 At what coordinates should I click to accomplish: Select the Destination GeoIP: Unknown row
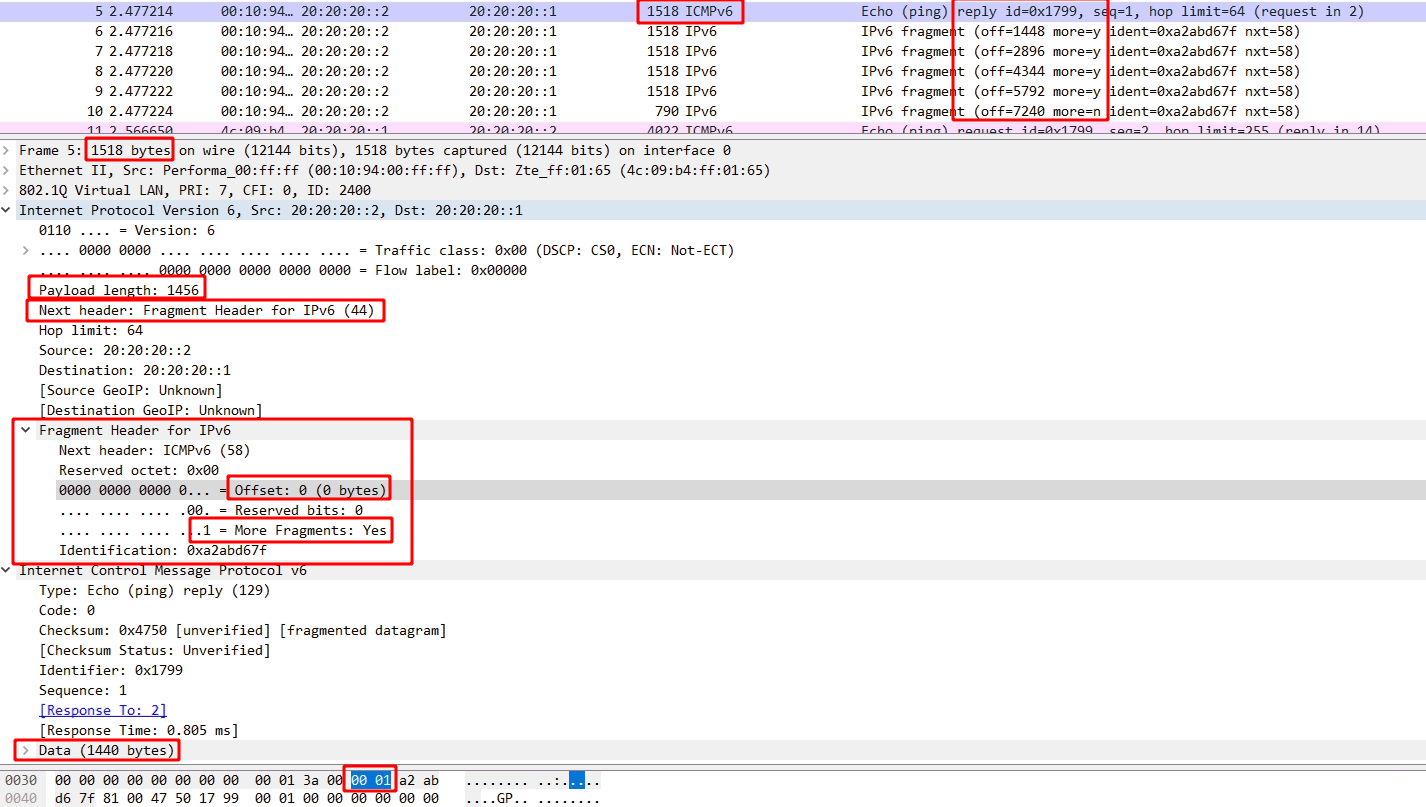tap(151, 410)
